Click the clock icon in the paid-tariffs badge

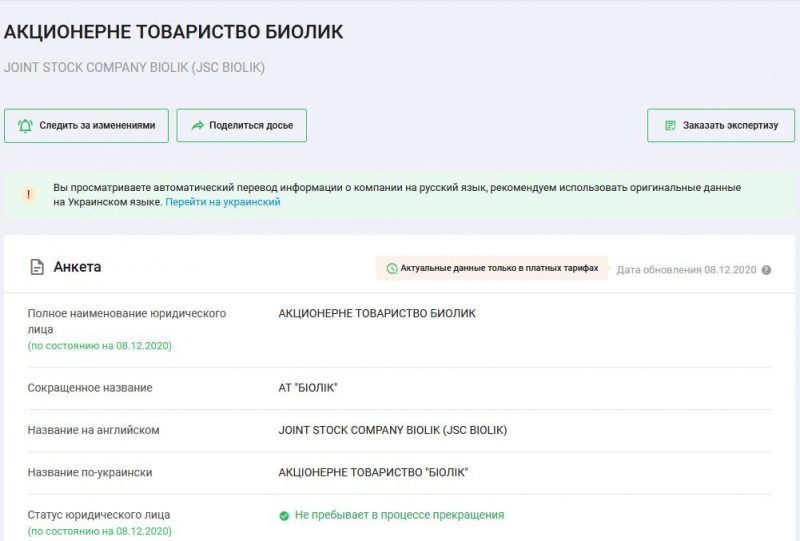tap(392, 269)
